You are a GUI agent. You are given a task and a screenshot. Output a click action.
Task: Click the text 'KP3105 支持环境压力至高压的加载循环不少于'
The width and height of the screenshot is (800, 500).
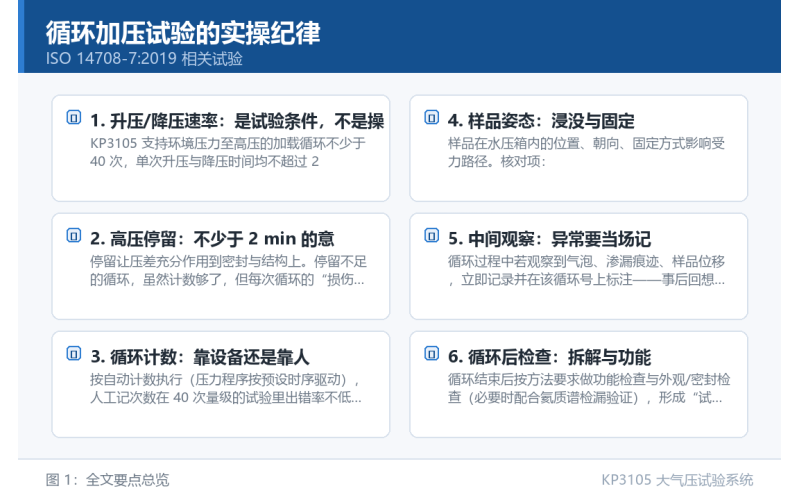tap(228, 143)
